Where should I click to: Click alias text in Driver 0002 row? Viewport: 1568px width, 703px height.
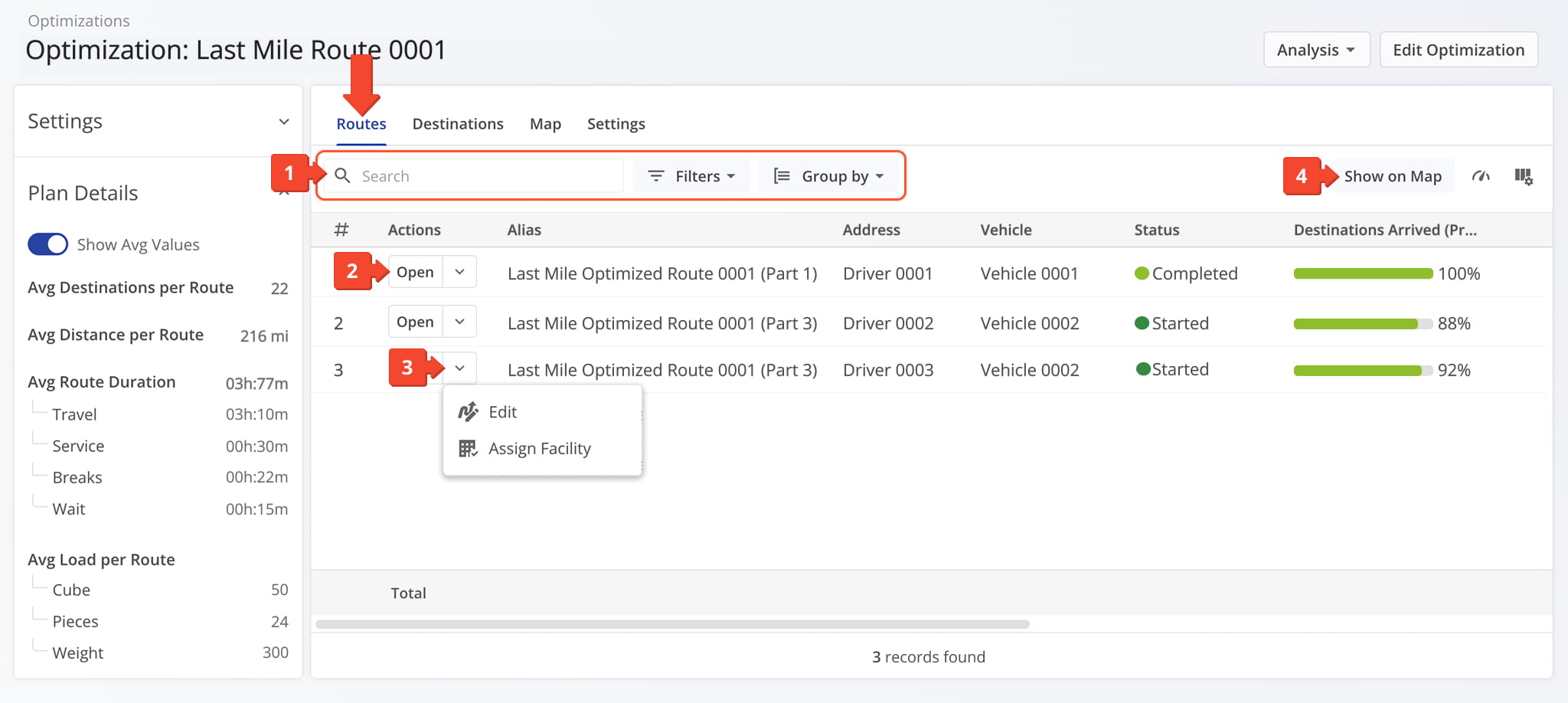point(662,323)
